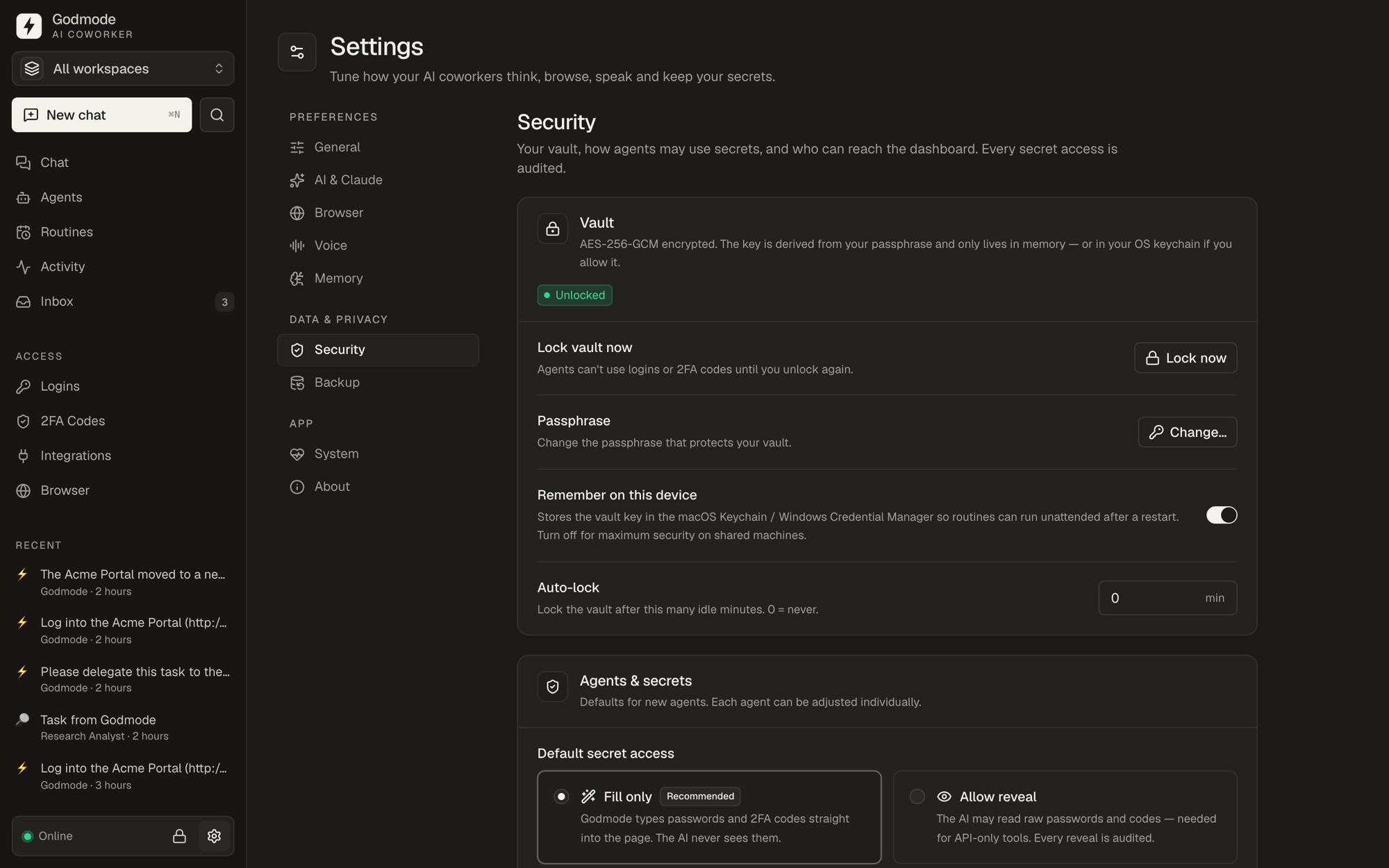Click the Lock now button
The height and width of the screenshot is (868, 1389).
(1186, 358)
